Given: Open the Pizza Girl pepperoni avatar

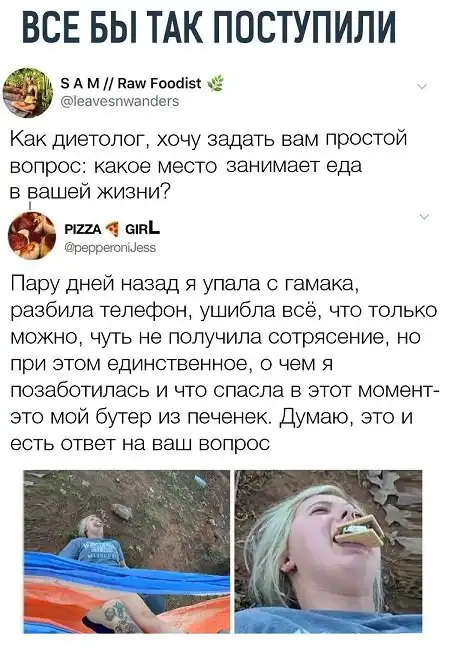Looking at the screenshot, I should pyautogui.click(x=32, y=236).
